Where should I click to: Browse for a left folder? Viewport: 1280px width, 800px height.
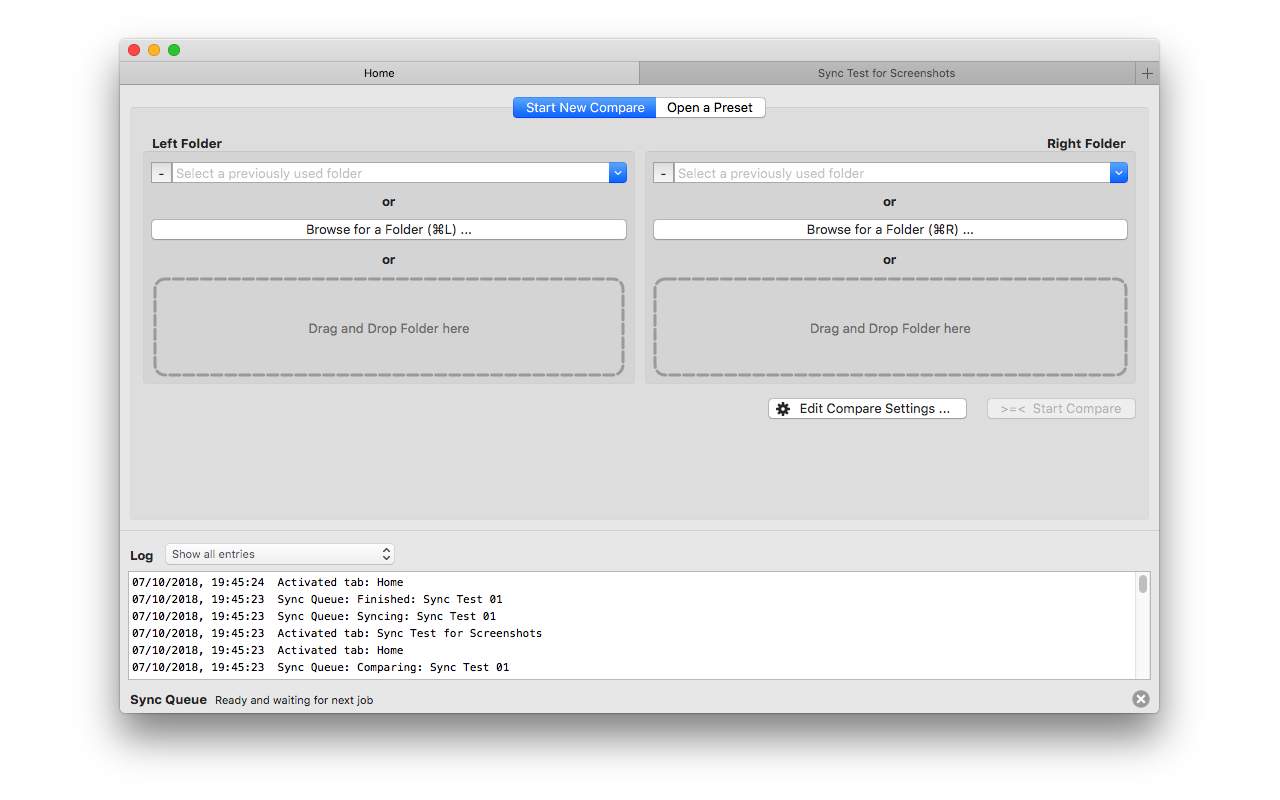click(388, 229)
